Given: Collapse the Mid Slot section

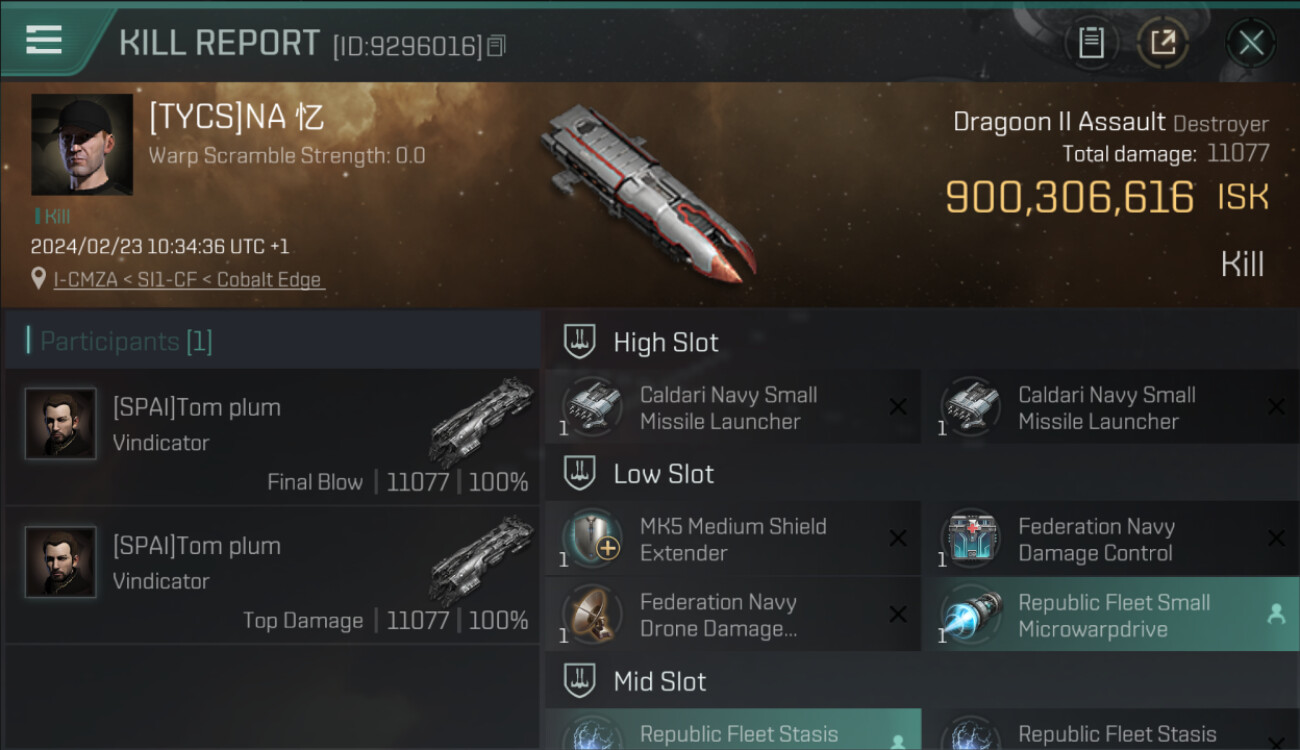Looking at the screenshot, I should click(580, 682).
